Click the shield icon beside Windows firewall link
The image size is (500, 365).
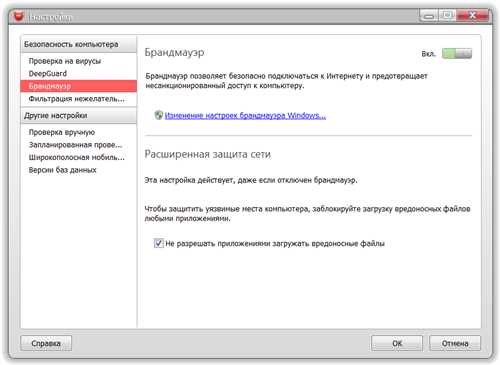click(x=159, y=115)
